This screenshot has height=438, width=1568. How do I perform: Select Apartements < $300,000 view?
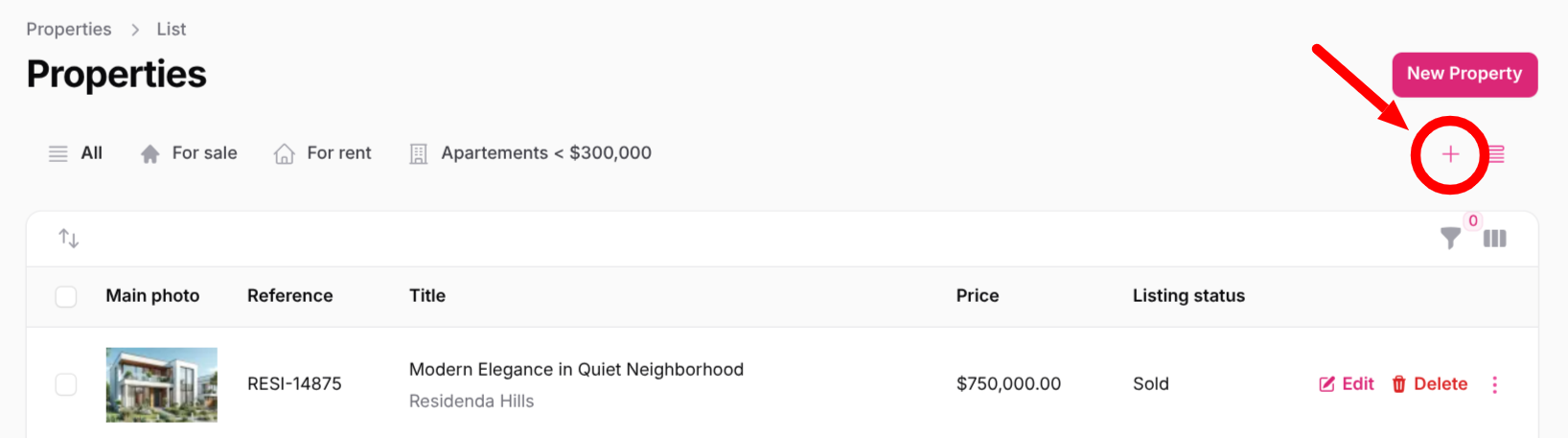pos(531,153)
